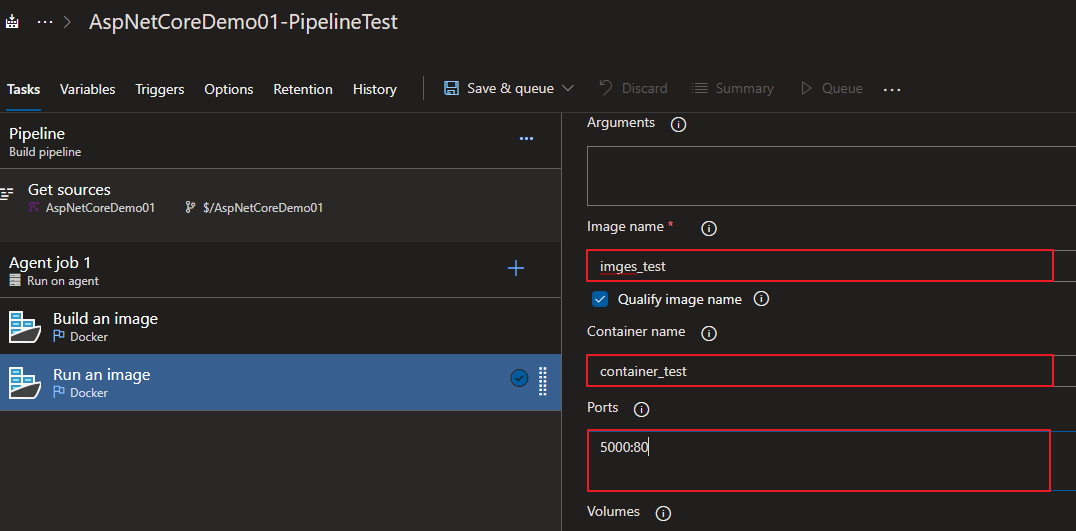Click the info icon beside Image name
This screenshot has width=1076, height=531.
point(709,228)
